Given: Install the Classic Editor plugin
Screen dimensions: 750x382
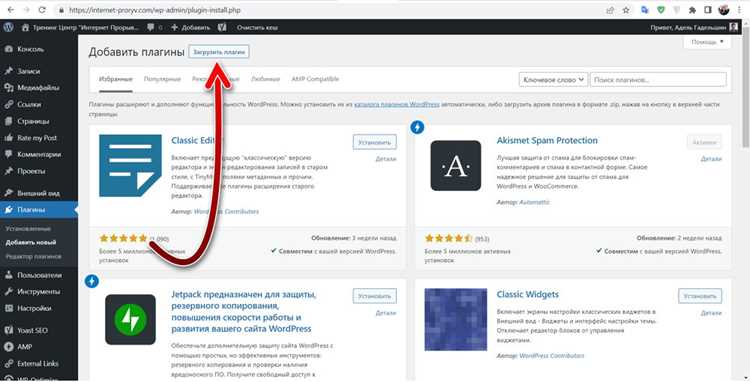Looking at the screenshot, I should [x=375, y=142].
